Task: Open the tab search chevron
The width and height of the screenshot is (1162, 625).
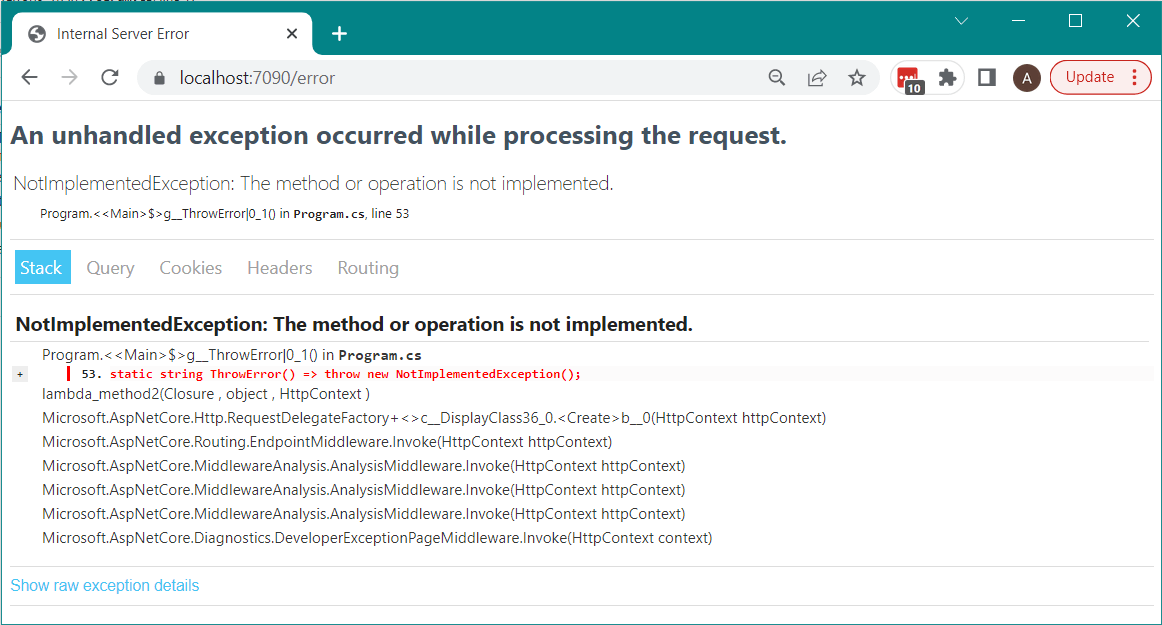Action: (x=961, y=21)
